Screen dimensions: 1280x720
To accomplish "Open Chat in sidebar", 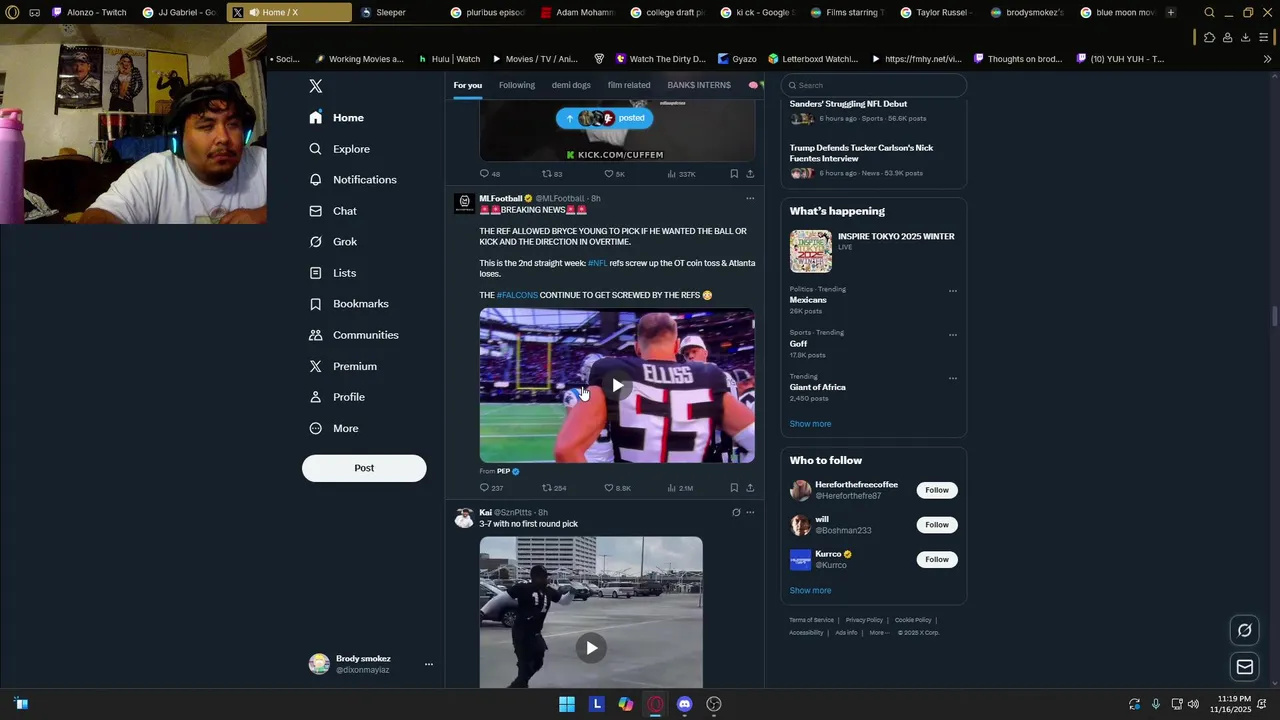I will [333, 211].
